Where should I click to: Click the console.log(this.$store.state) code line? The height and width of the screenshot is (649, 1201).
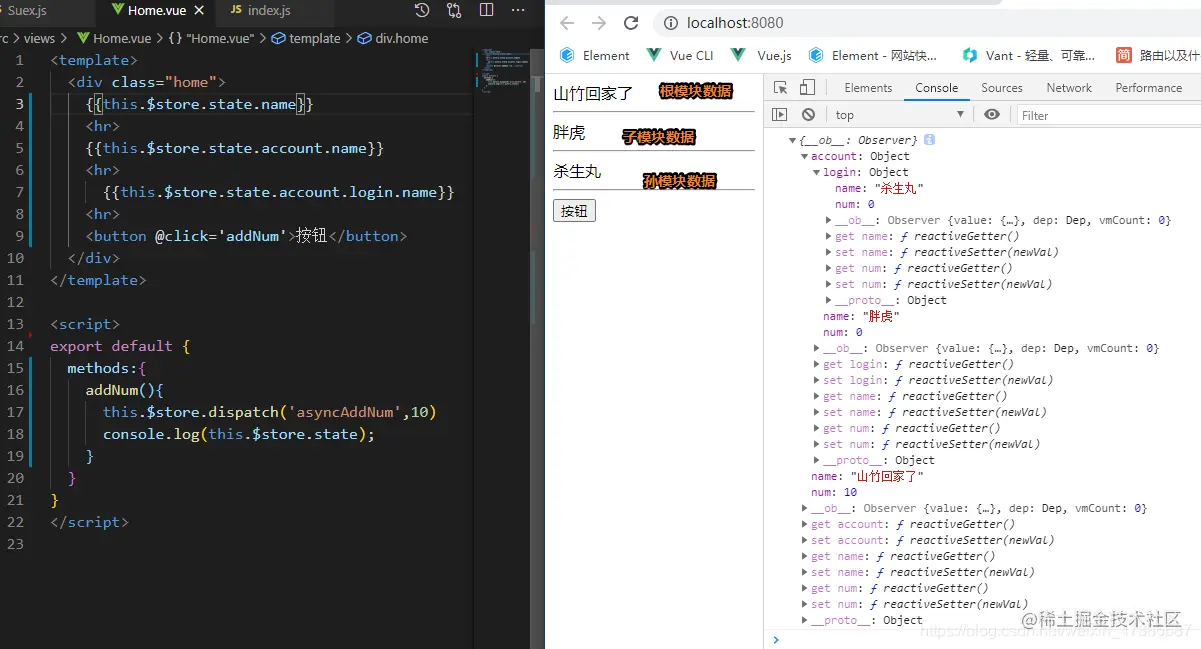click(x=239, y=434)
